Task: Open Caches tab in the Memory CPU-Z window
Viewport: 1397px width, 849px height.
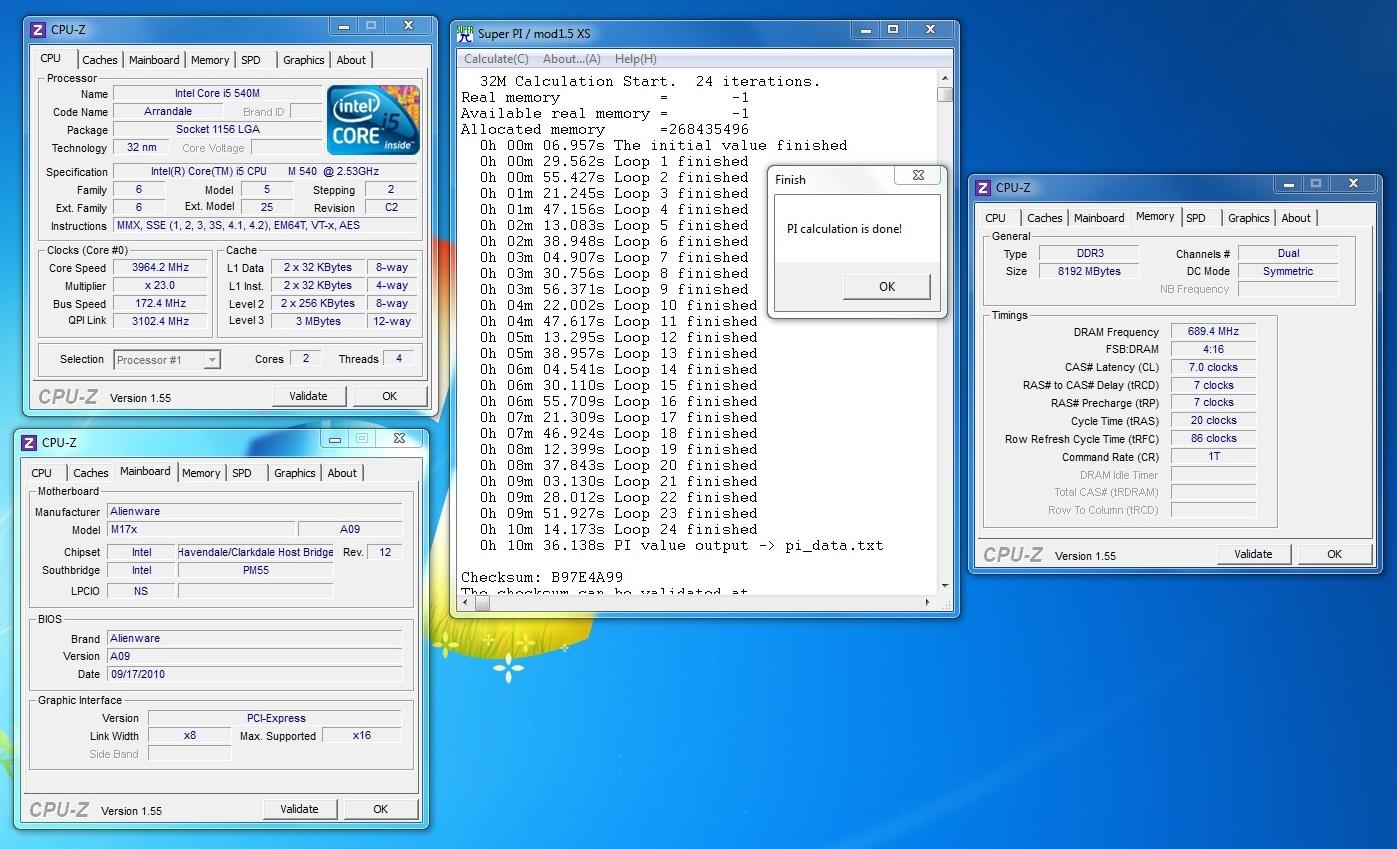Action: pos(1045,218)
